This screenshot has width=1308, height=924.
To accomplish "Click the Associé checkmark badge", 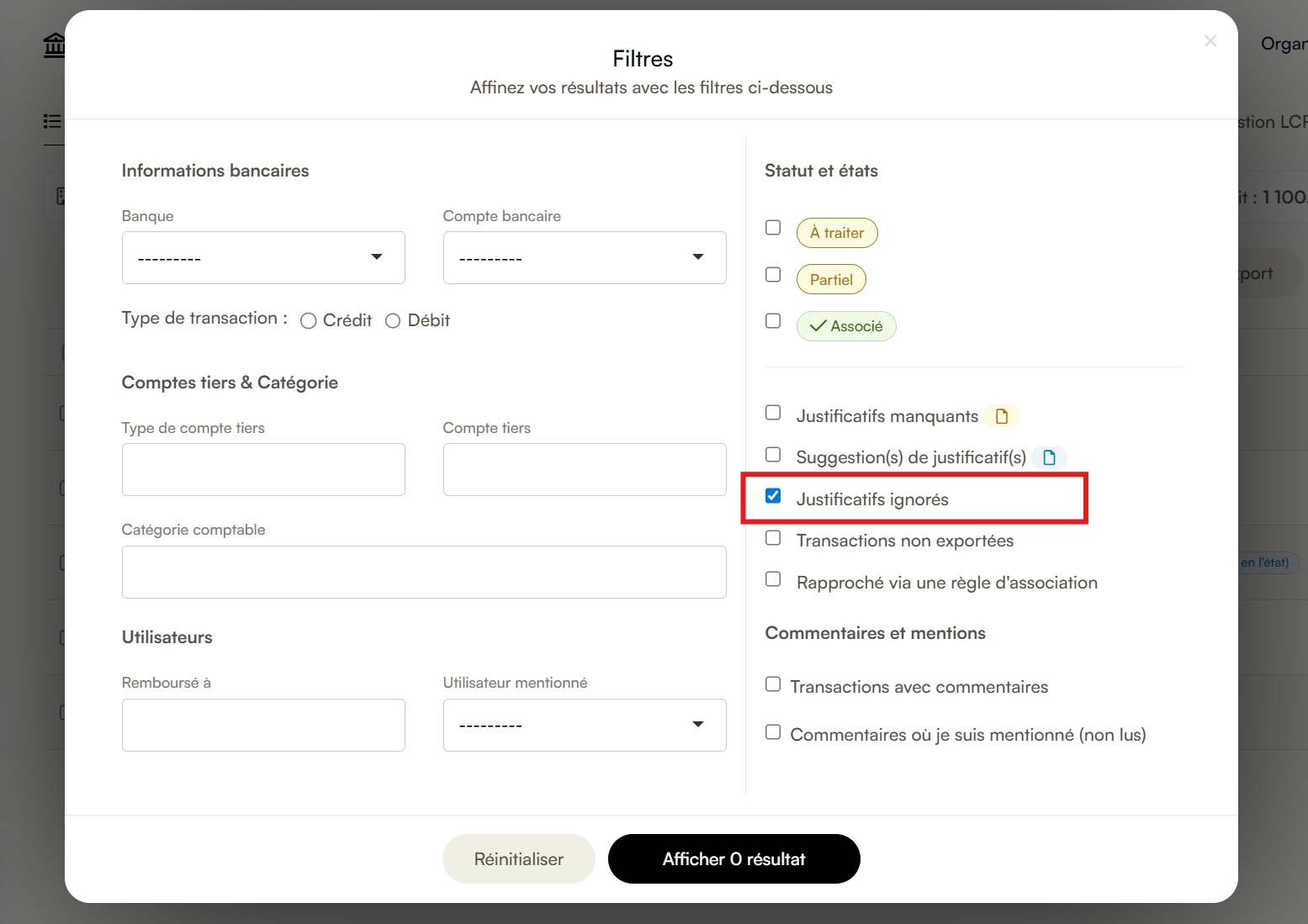I will [846, 326].
